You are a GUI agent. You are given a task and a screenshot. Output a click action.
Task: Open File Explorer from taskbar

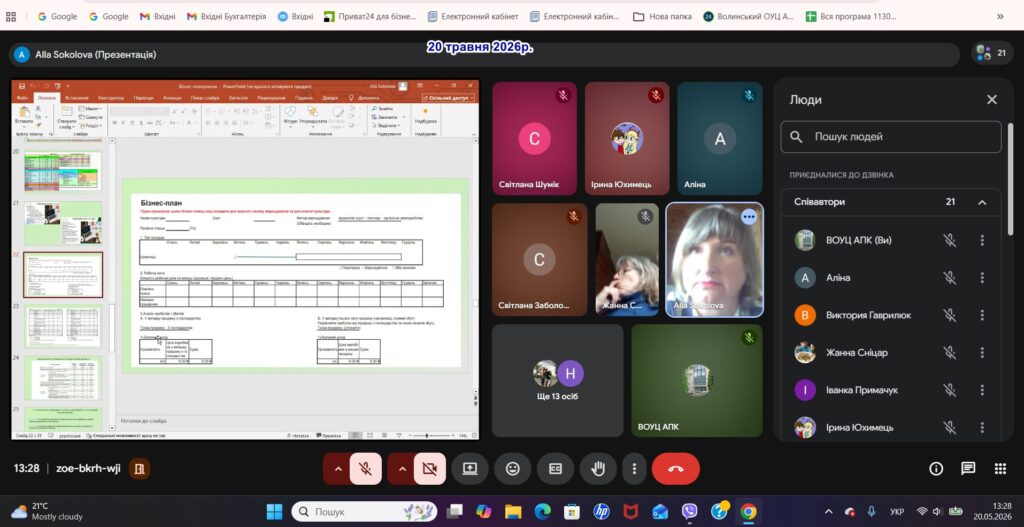coord(513,511)
